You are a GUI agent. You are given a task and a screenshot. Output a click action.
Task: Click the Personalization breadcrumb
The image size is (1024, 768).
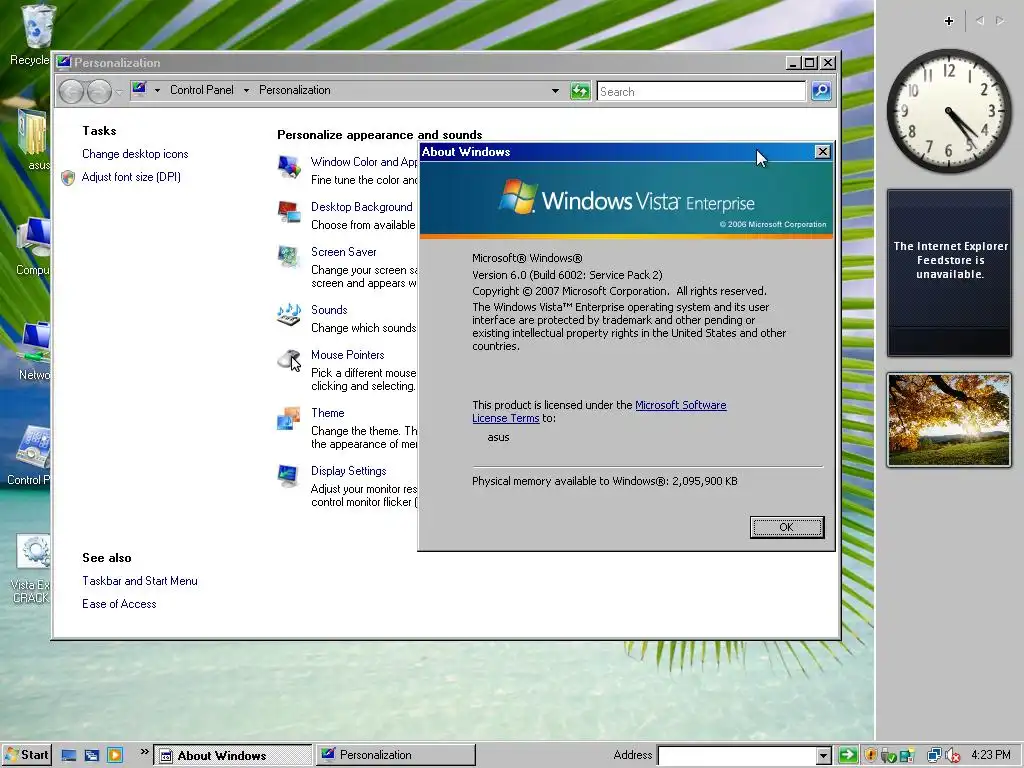[x=295, y=90]
